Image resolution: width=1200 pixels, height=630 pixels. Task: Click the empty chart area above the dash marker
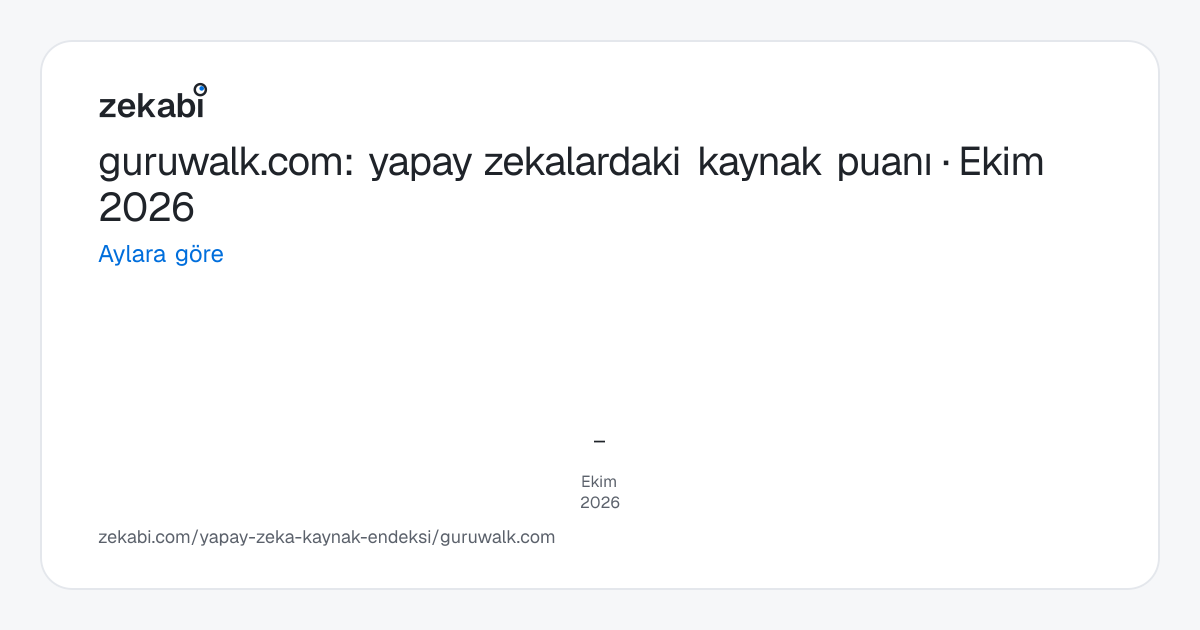599,360
